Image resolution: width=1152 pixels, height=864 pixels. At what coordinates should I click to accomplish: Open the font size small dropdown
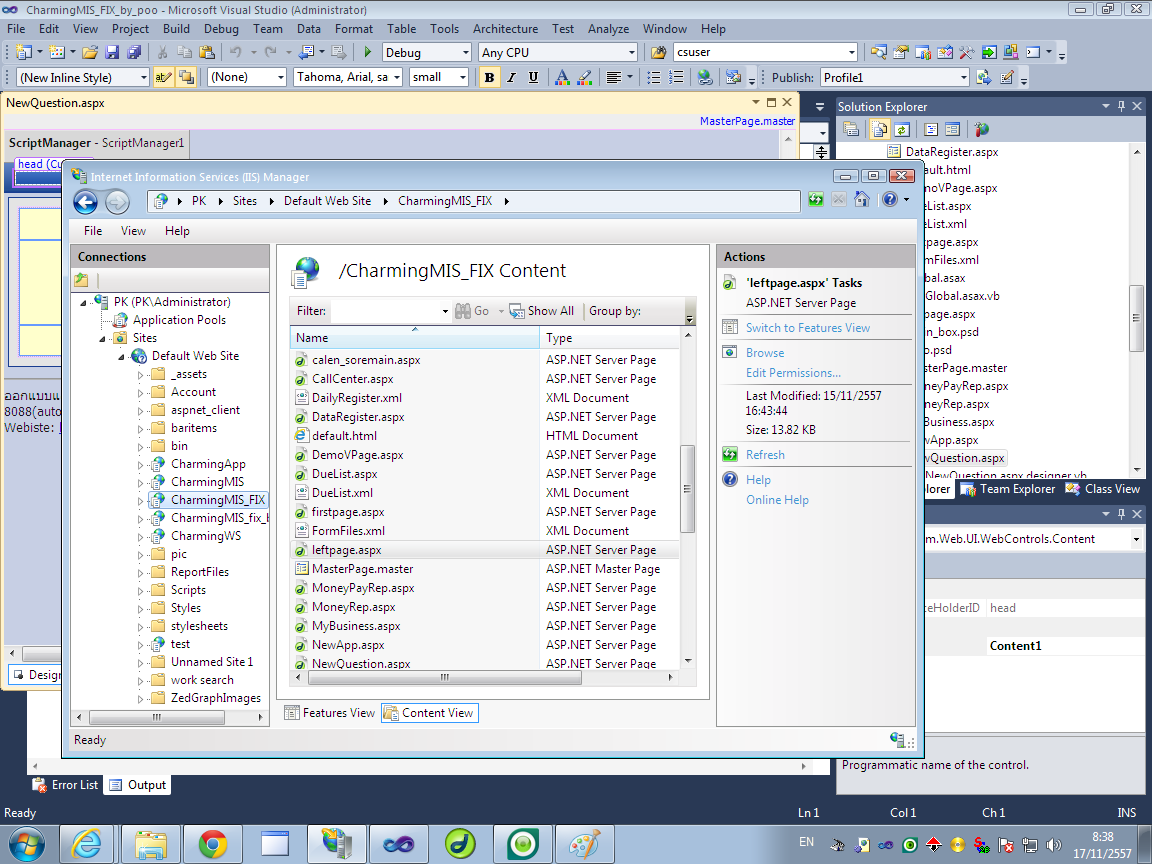[x=463, y=77]
